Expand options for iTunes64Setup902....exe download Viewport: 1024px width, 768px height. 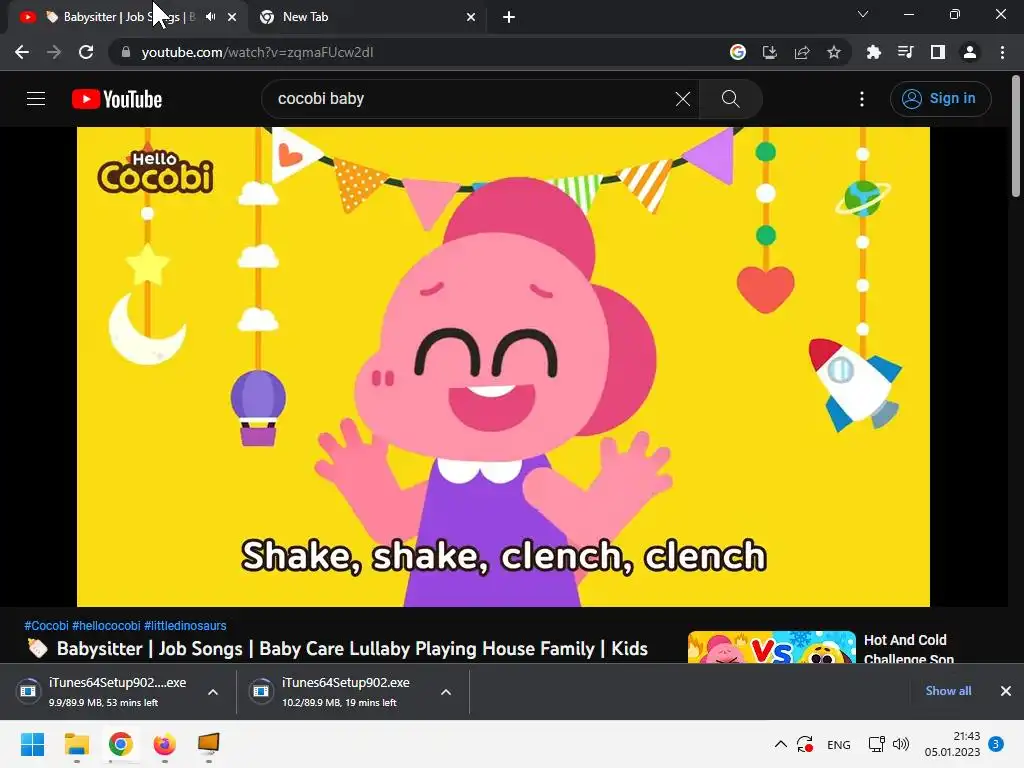[x=213, y=692]
